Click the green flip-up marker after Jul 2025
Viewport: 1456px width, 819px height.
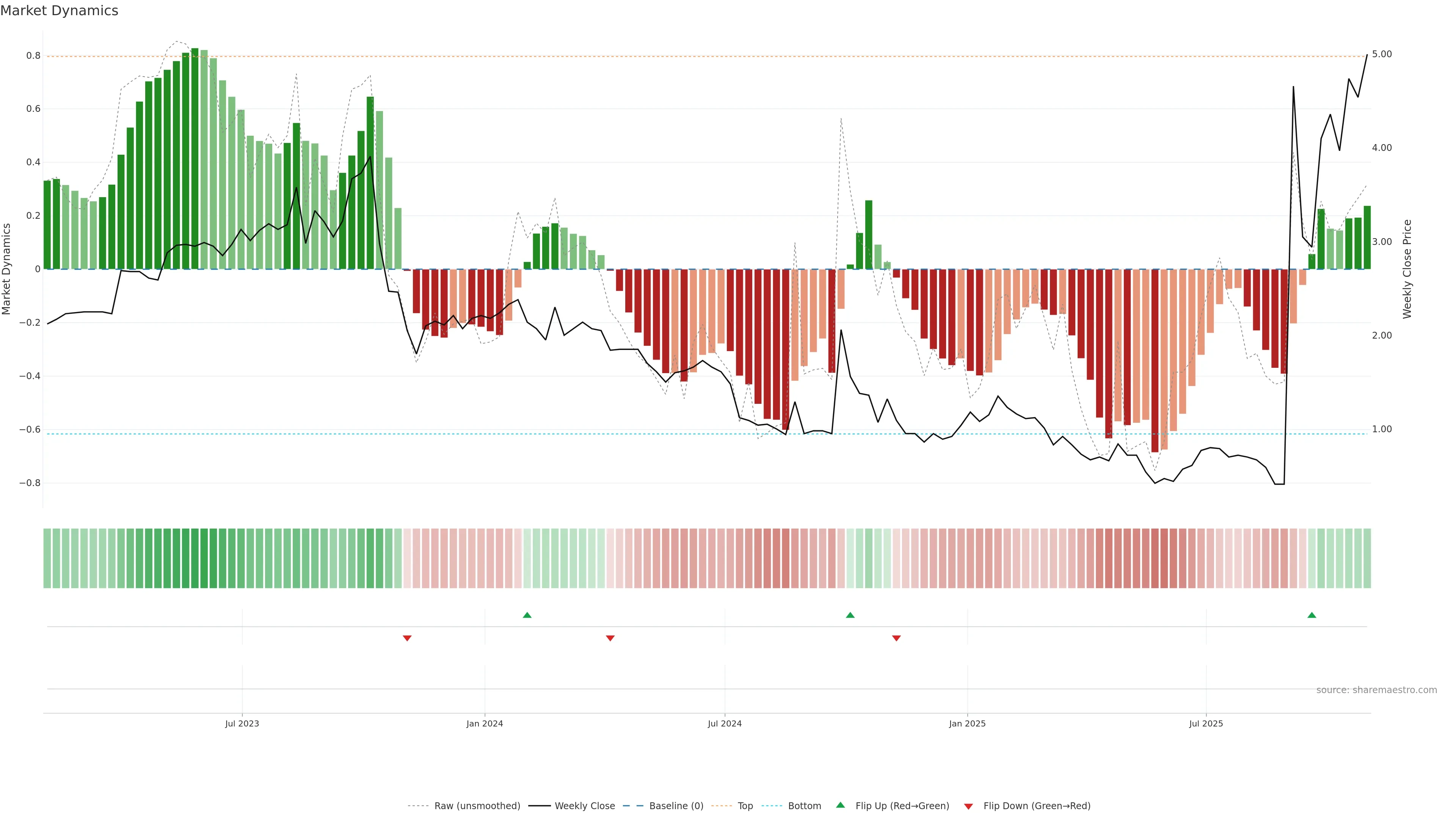(x=1311, y=615)
